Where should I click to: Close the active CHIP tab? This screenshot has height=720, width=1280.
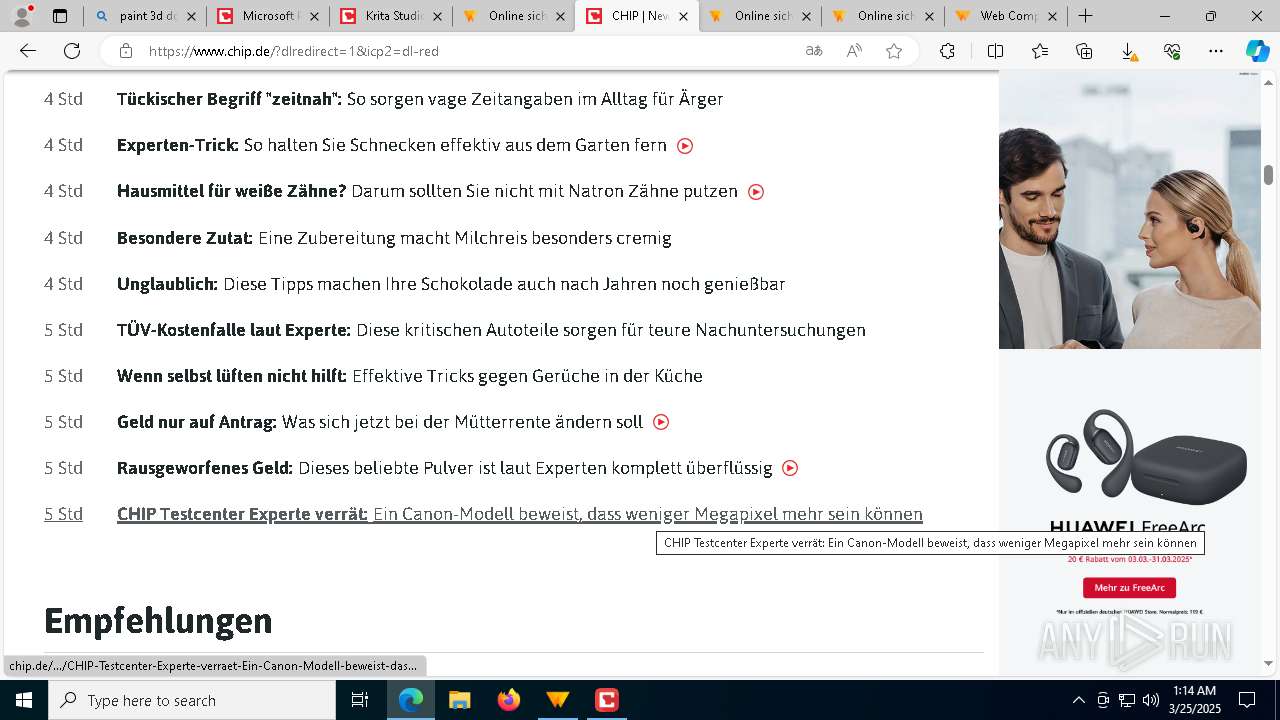click(684, 16)
